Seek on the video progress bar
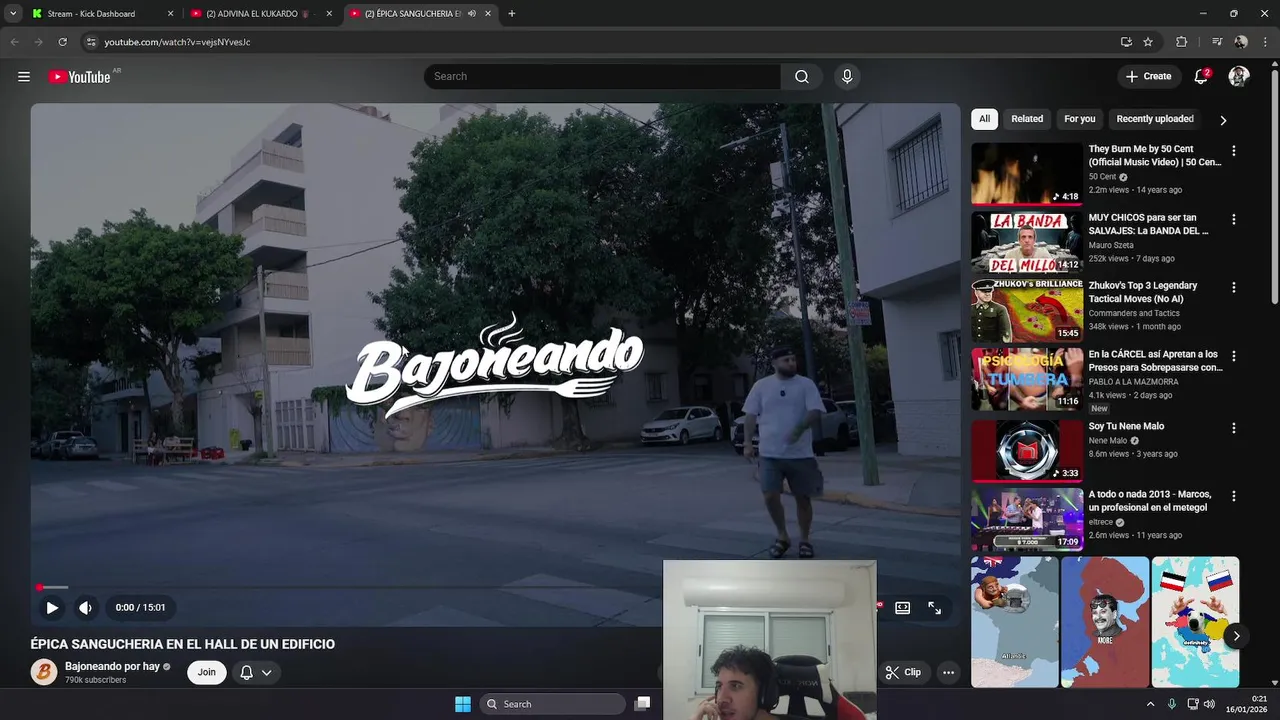This screenshot has width=1280, height=720. point(495,587)
